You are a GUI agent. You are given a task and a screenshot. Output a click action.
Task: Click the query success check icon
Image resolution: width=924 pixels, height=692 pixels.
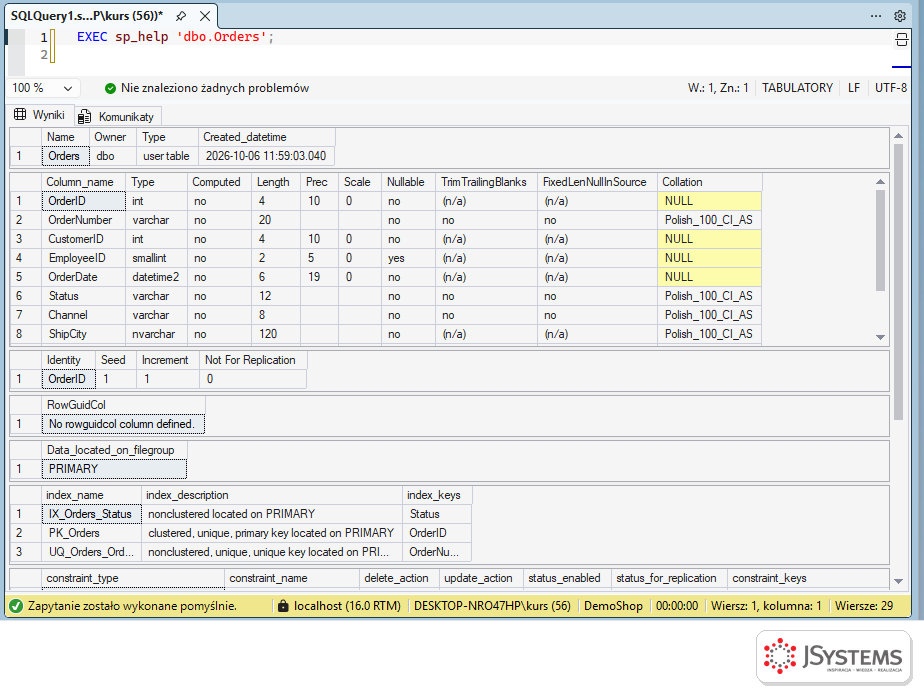tap(16, 606)
